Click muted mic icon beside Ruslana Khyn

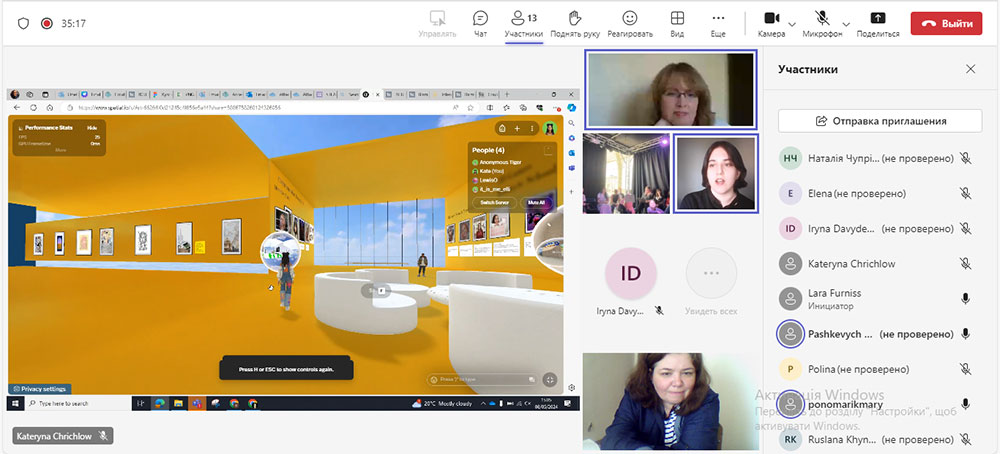[x=966, y=439]
